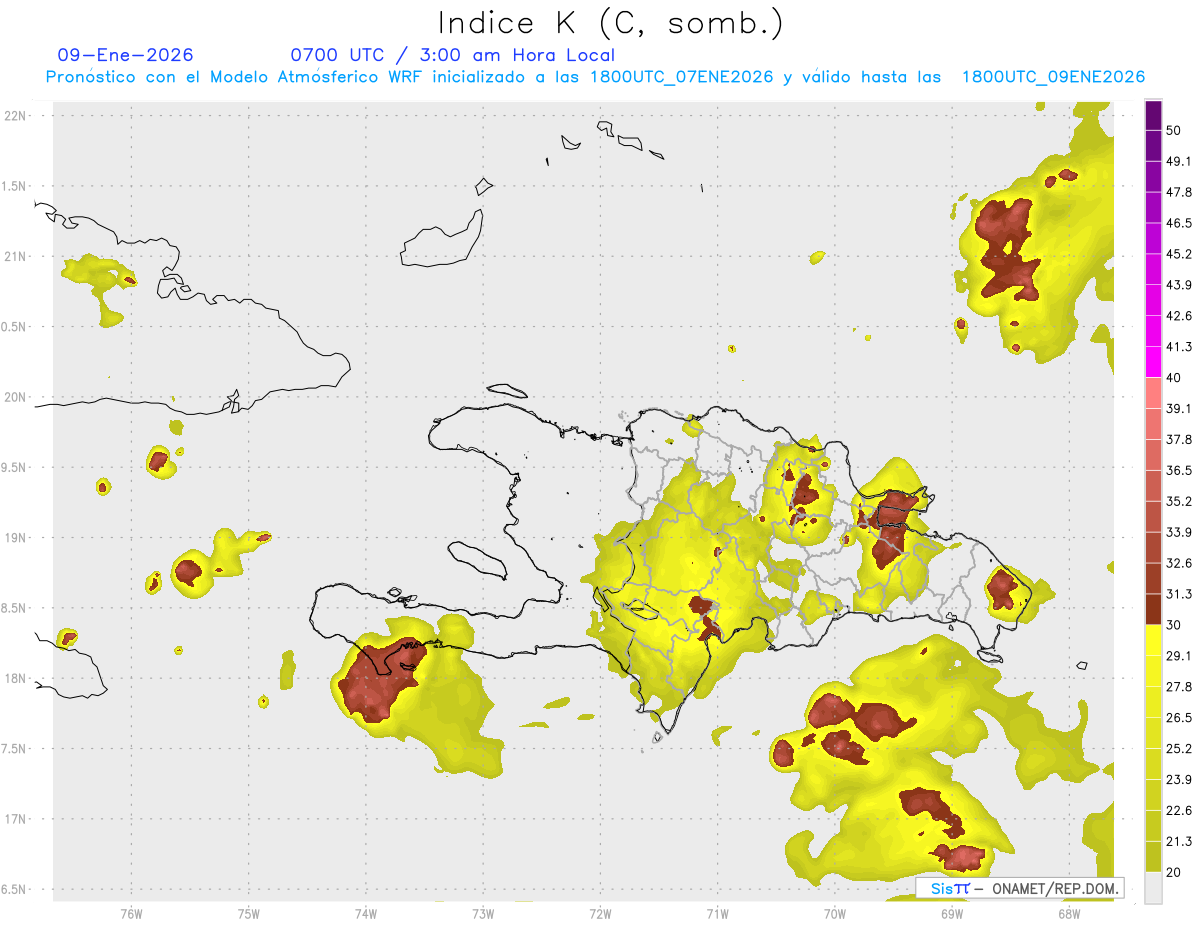Click the legend value "36.5"
This screenshot has height=927, width=1200.
[1179, 470]
